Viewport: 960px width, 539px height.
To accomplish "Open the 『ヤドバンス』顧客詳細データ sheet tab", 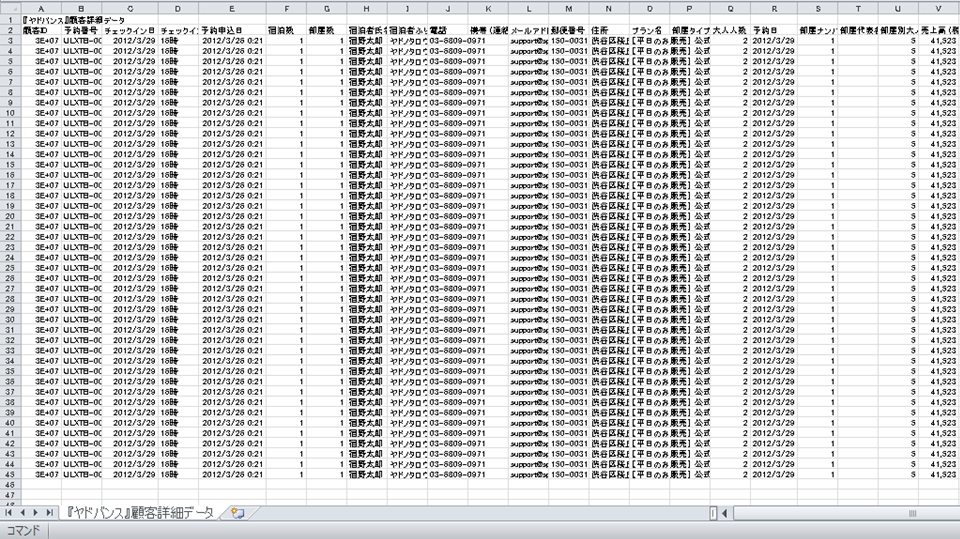I will (140, 513).
